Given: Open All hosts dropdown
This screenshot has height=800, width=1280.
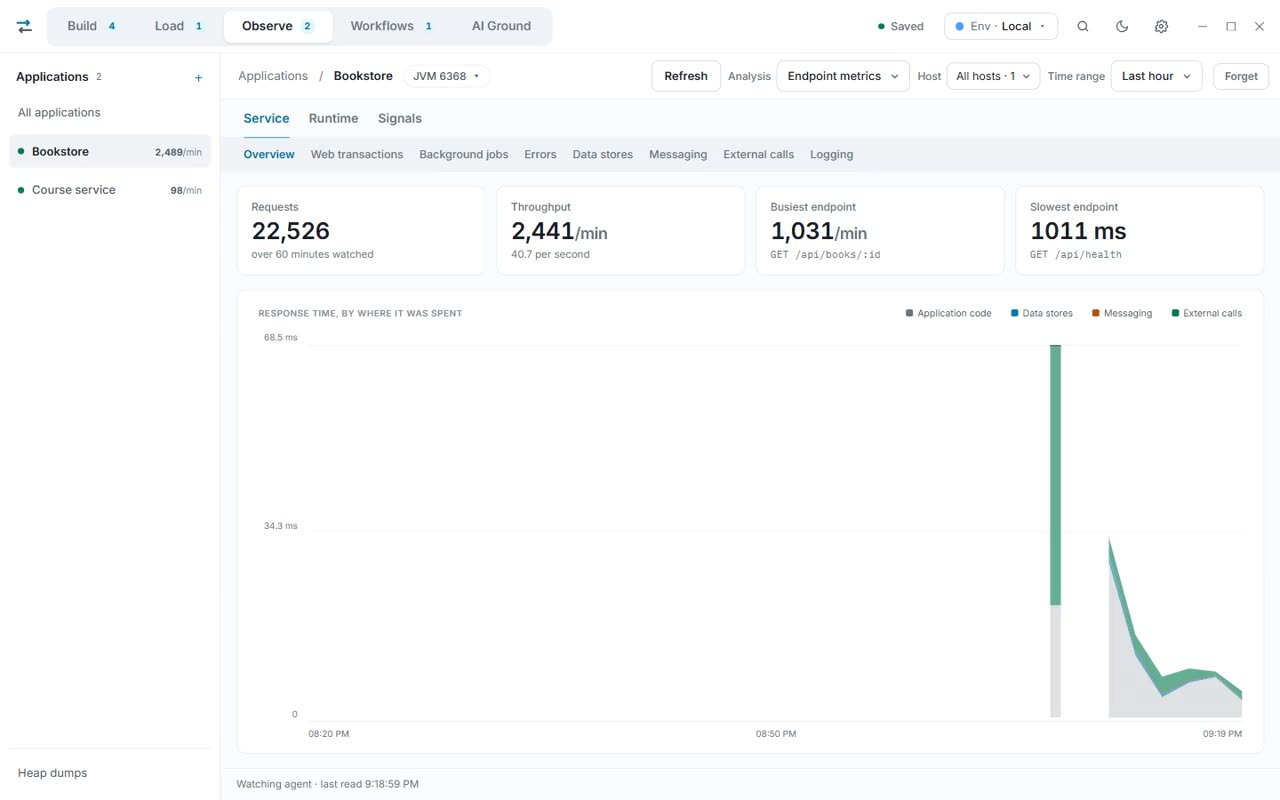Looking at the screenshot, I should 993,76.
